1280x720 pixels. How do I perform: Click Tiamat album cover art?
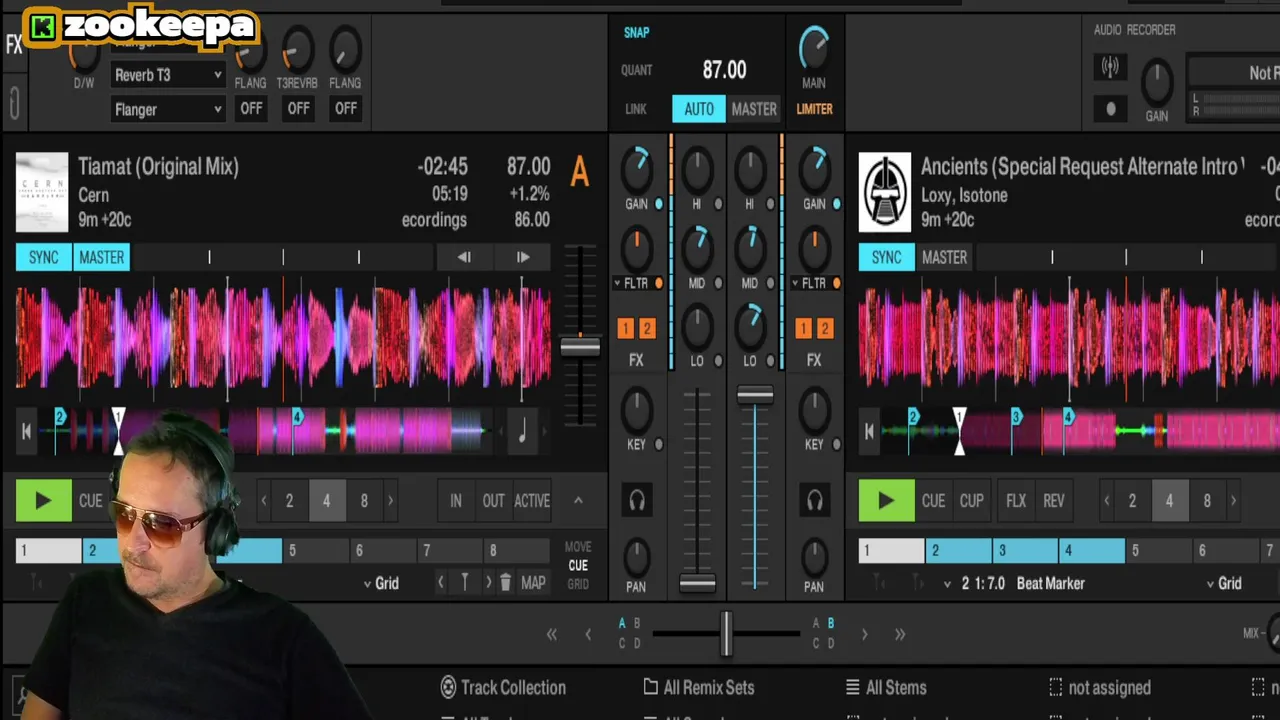click(42, 193)
